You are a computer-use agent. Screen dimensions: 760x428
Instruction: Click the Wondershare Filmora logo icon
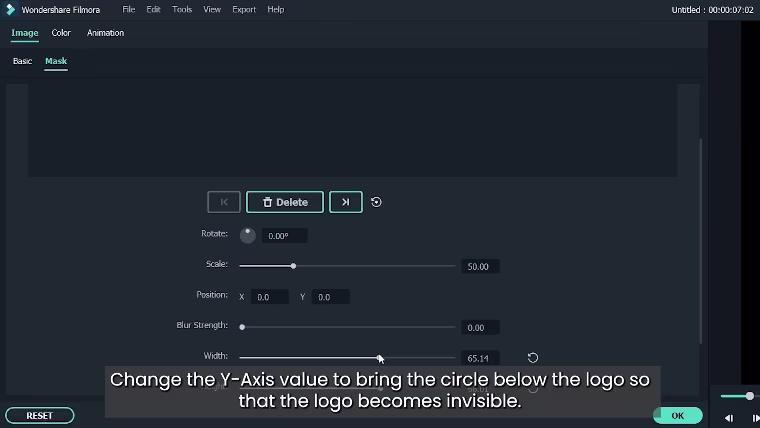pyautogui.click(x=11, y=9)
